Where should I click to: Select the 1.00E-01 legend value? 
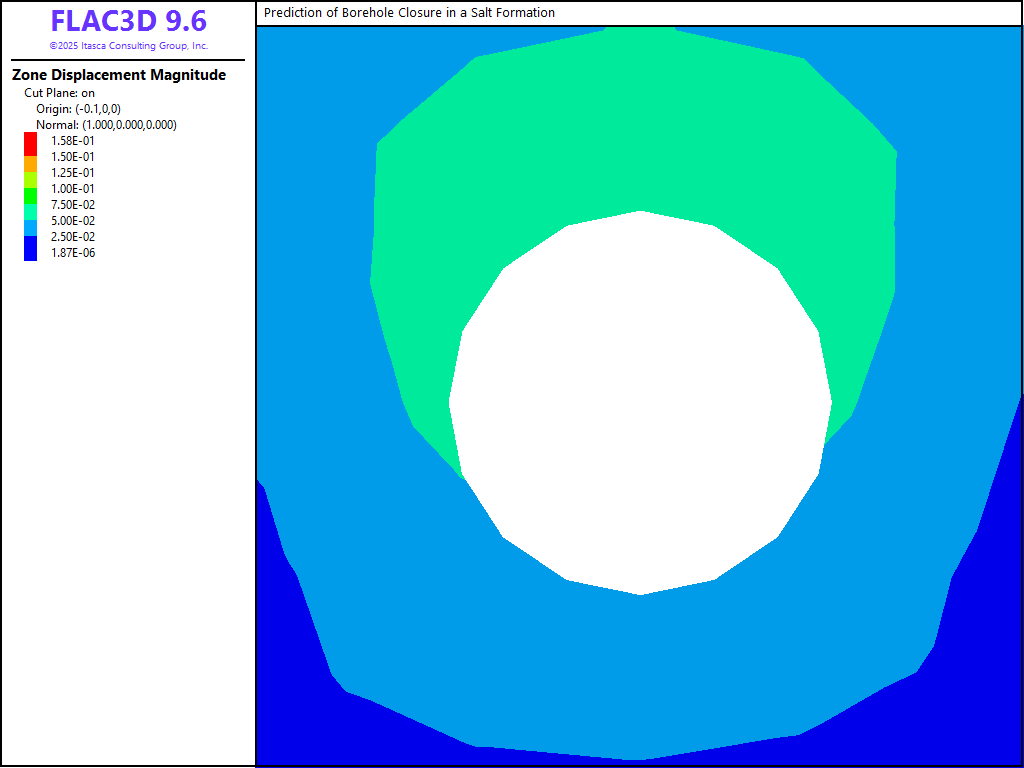(x=73, y=189)
